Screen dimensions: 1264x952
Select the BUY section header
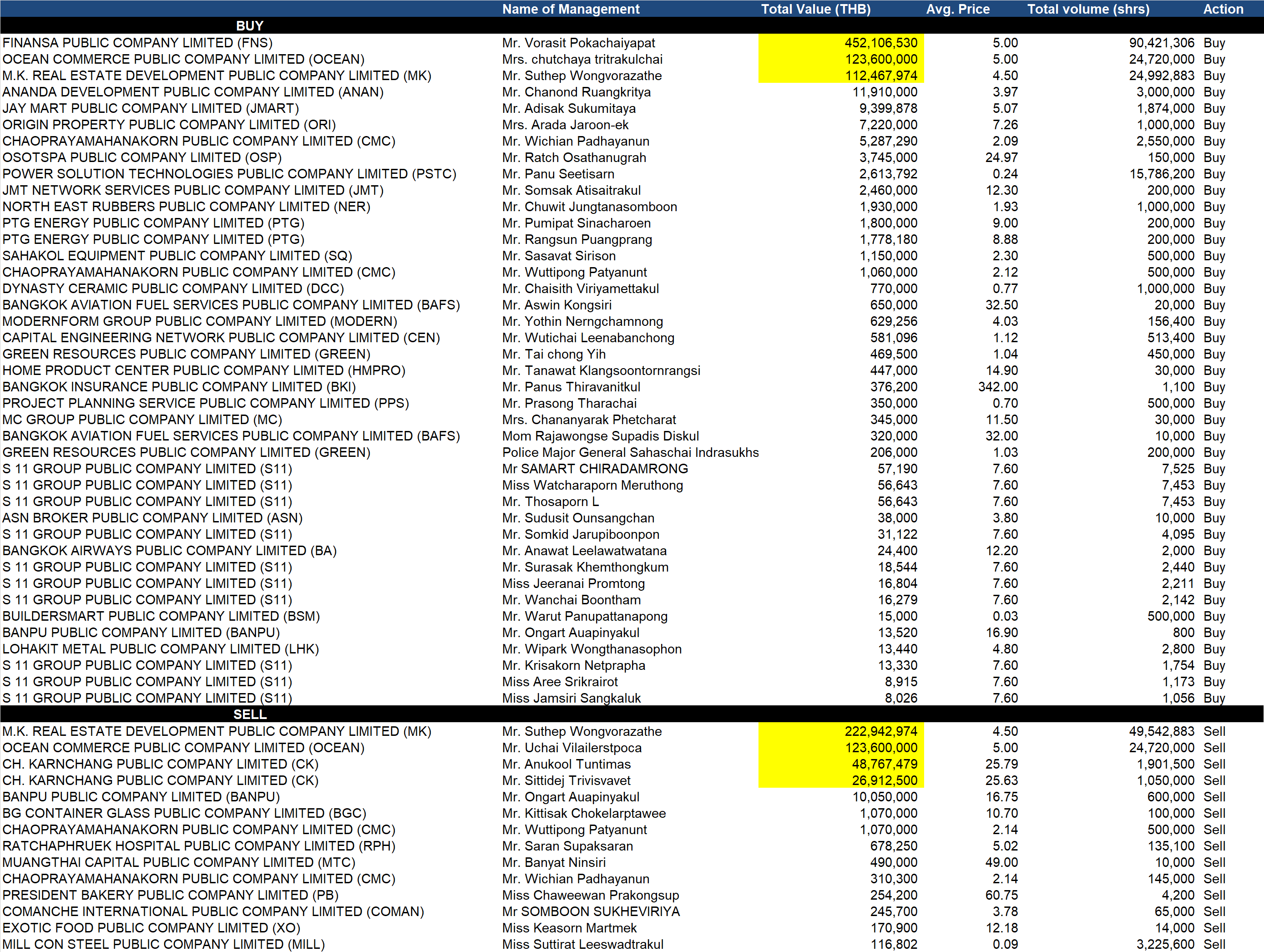point(250,26)
